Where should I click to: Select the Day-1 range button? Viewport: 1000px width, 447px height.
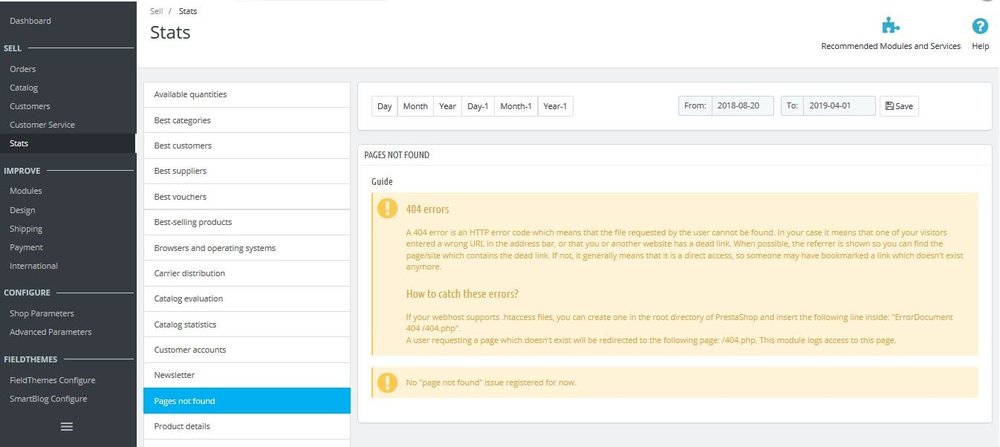(x=478, y=106)
